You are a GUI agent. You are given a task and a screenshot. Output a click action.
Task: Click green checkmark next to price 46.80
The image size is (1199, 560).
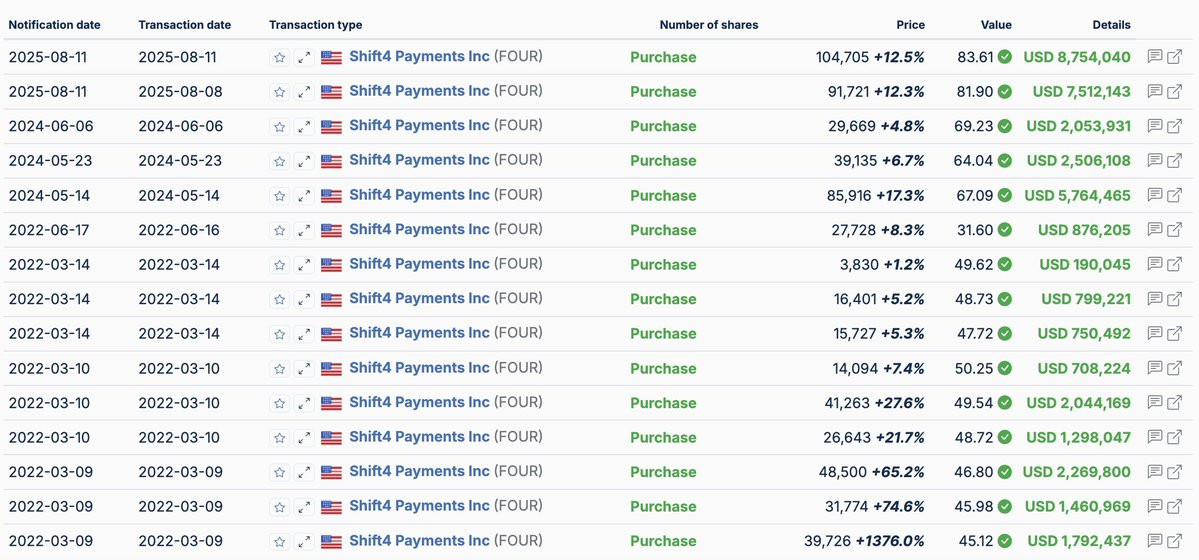(1005, 472)
